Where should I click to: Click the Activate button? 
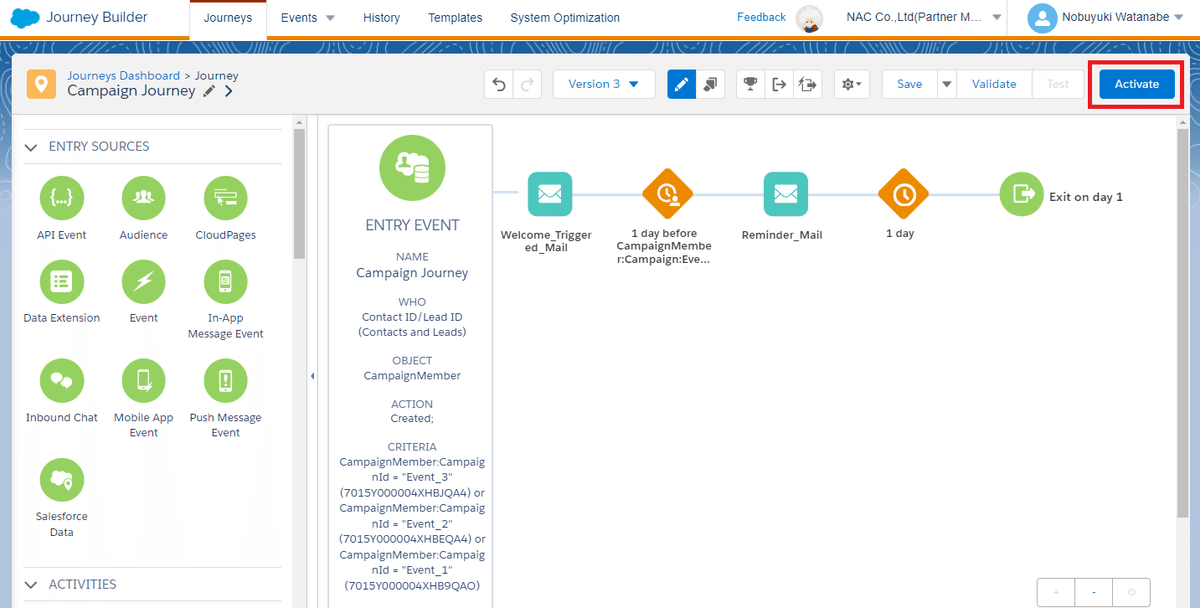1137,84
